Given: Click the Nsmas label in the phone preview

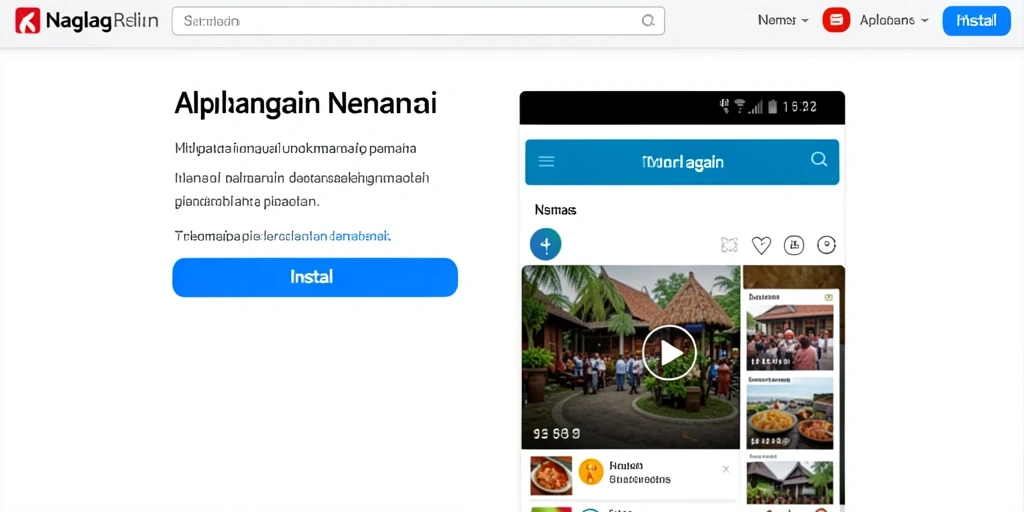Looking at the screenshot, I should coord(555,210).
